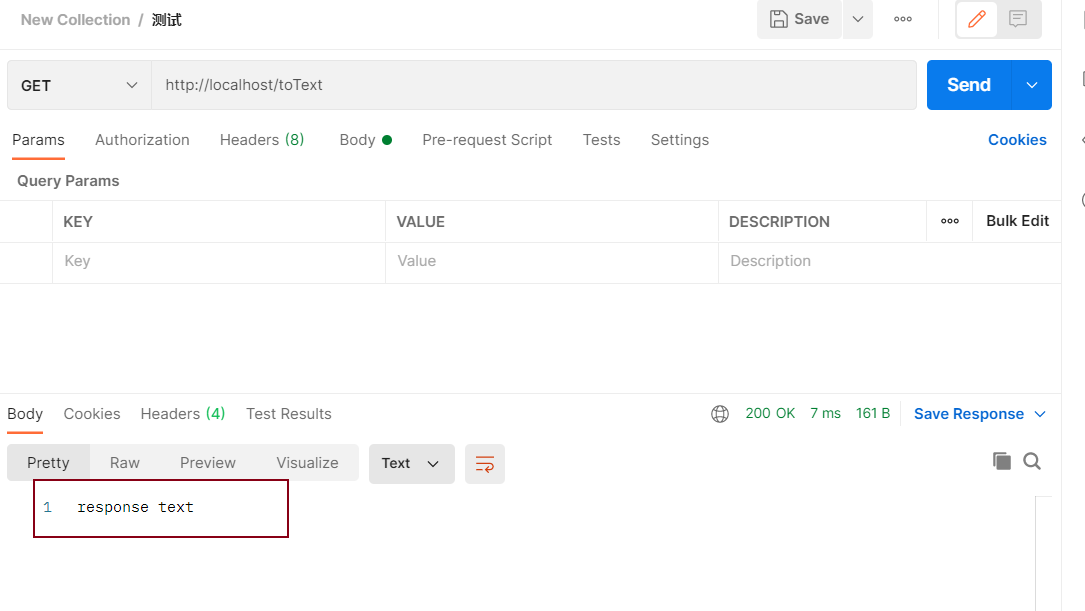Click the request URL field

coord(534,85)
